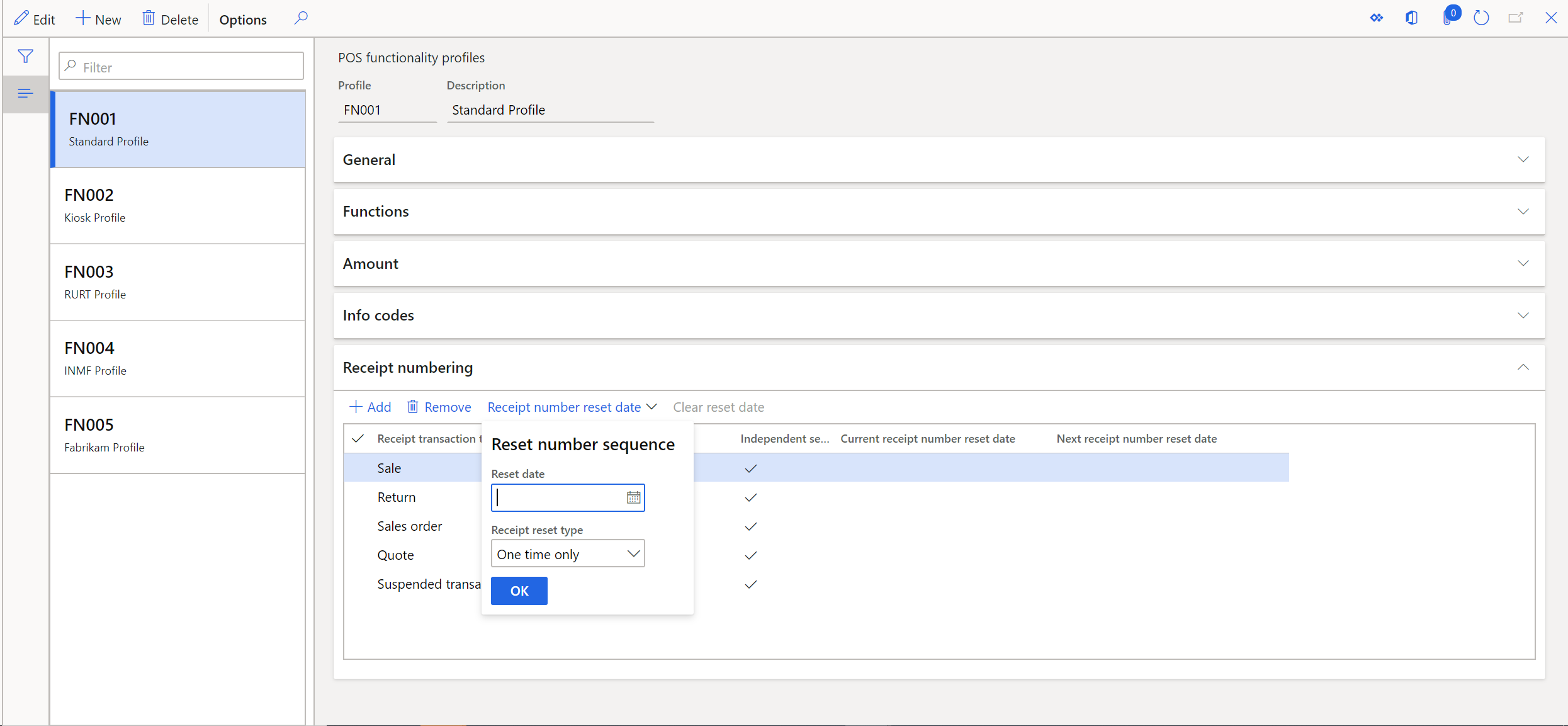Image resolution: width=1568 pixels, height=726 pixels.
Task: Select FN002 Kiosk Profile
Action: (181, 205)
